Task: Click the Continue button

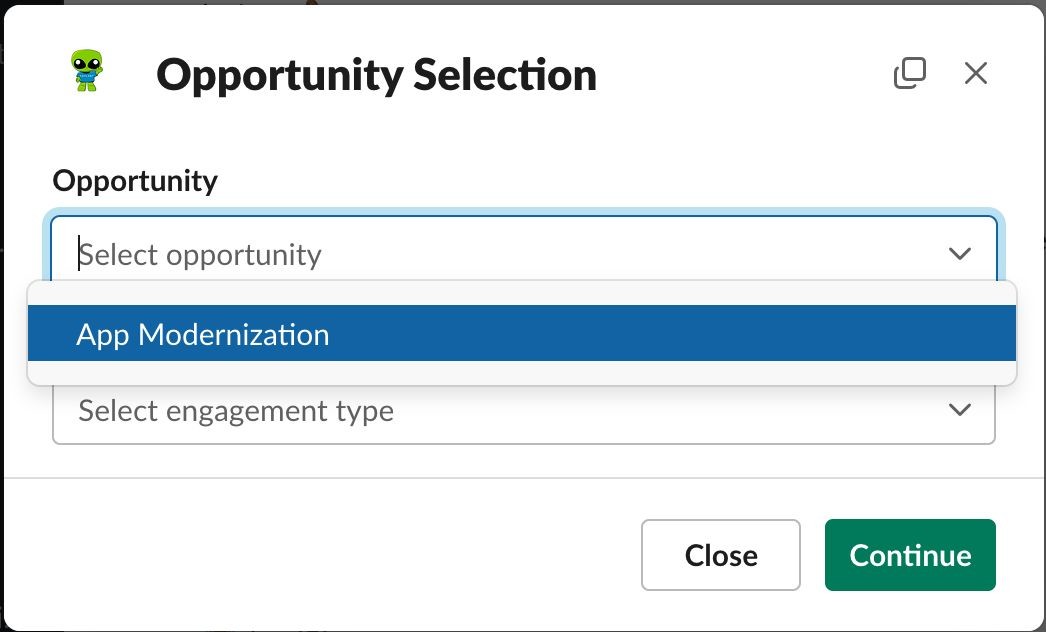Action: point(910,555)
